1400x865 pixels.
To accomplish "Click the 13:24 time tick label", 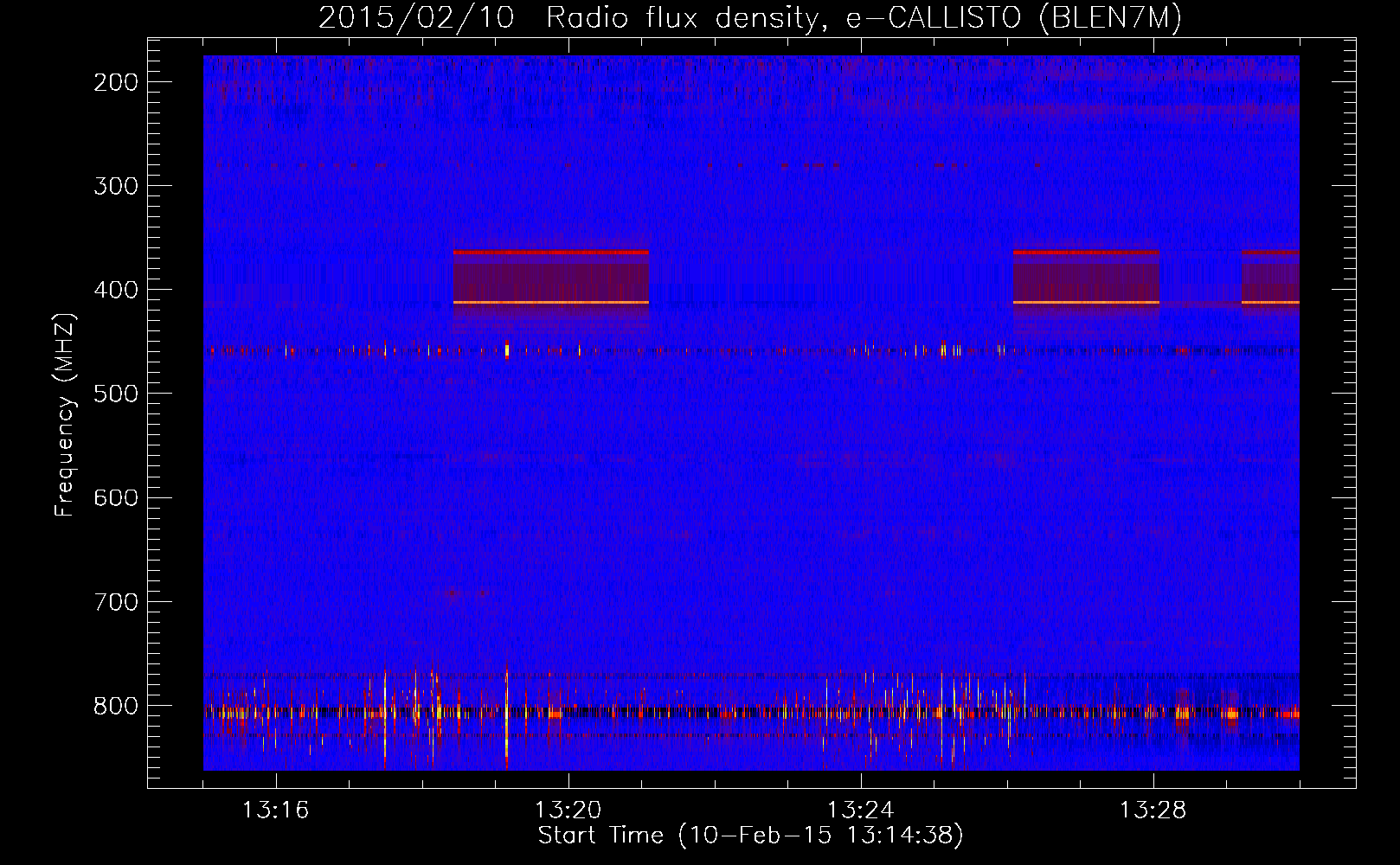I will 861,811.
